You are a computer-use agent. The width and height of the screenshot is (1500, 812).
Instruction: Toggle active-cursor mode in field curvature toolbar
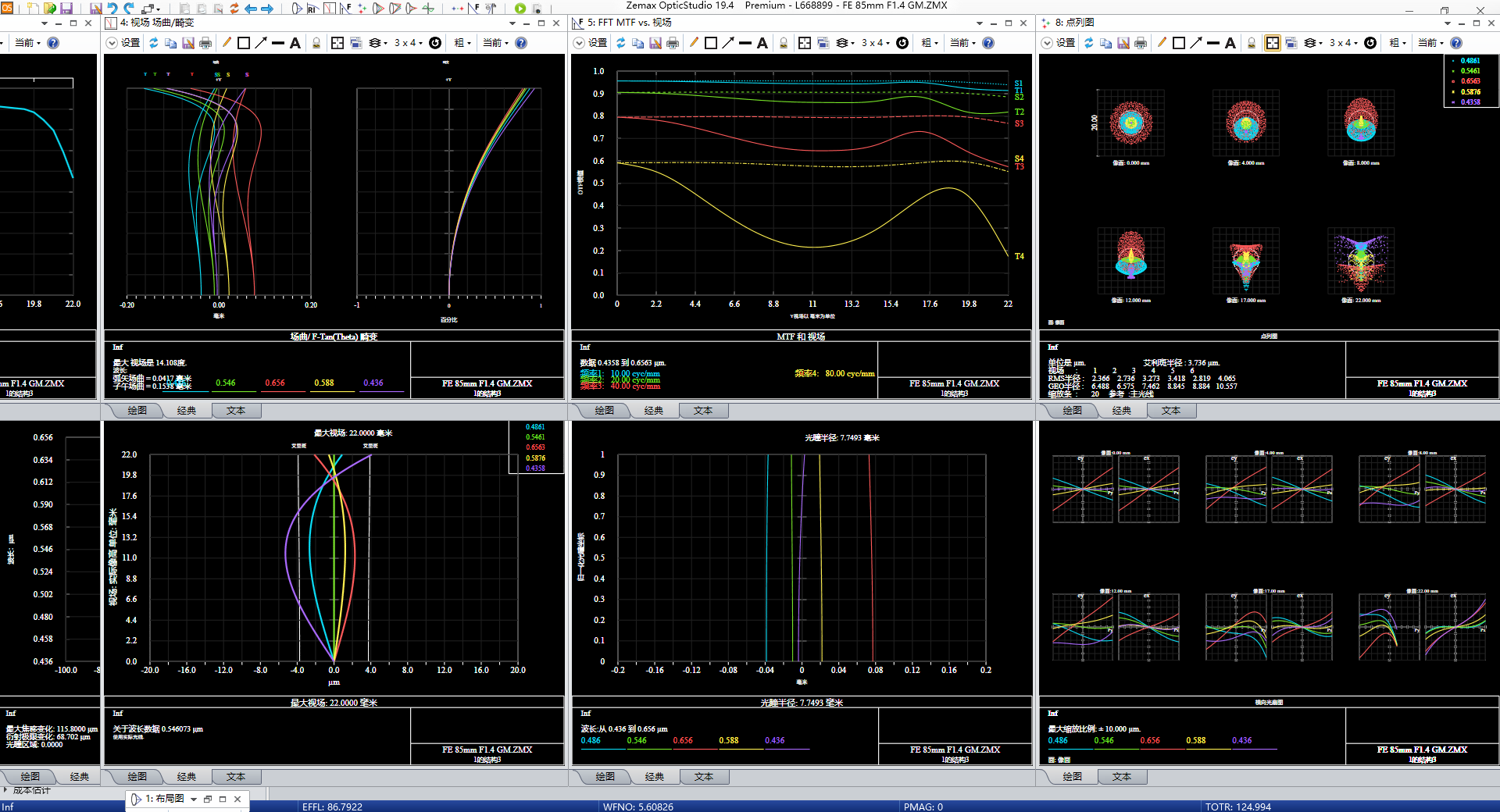click(x=337, y=43)
